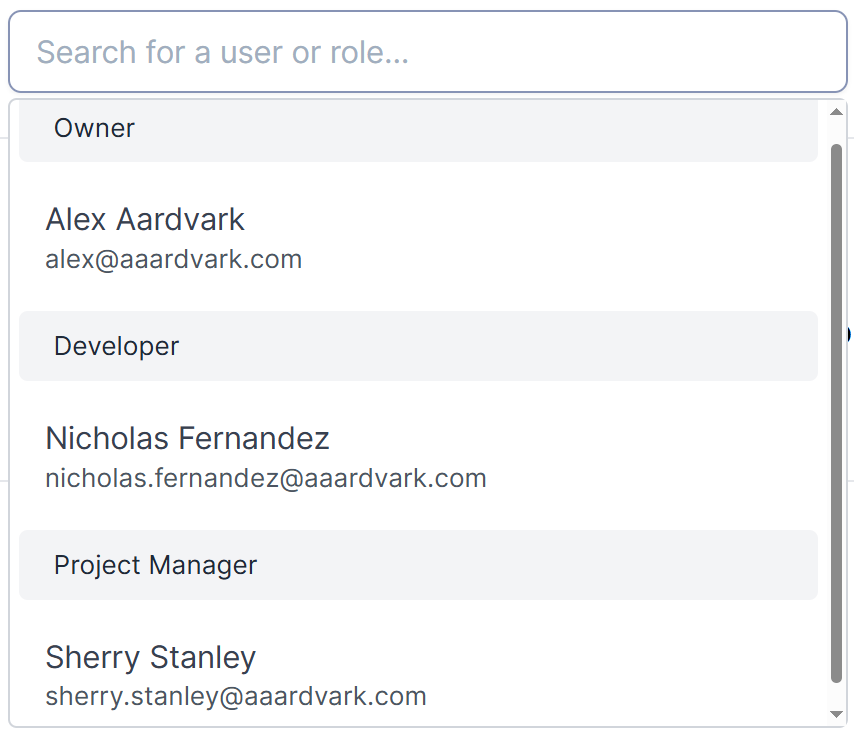Click the email nicholas.fernandez@aaardvark.com
The image size is (854, 734).
point(265,478)
